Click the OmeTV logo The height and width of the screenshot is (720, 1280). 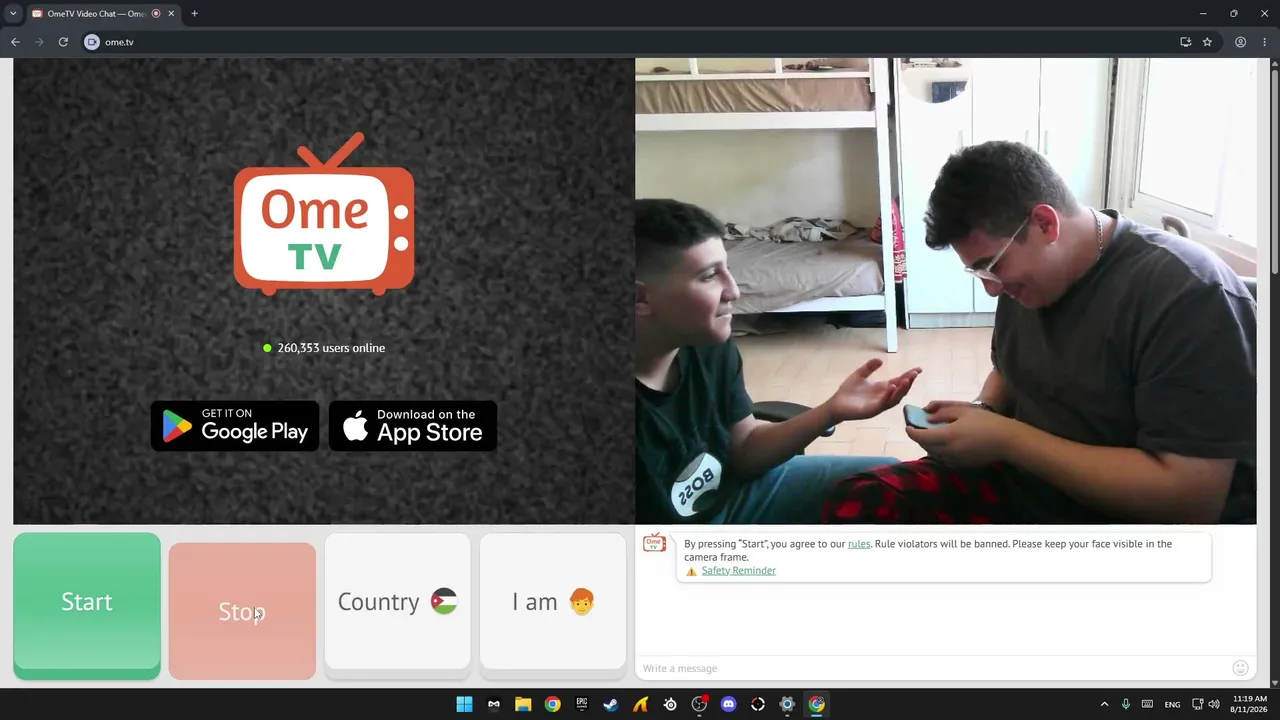324,214
